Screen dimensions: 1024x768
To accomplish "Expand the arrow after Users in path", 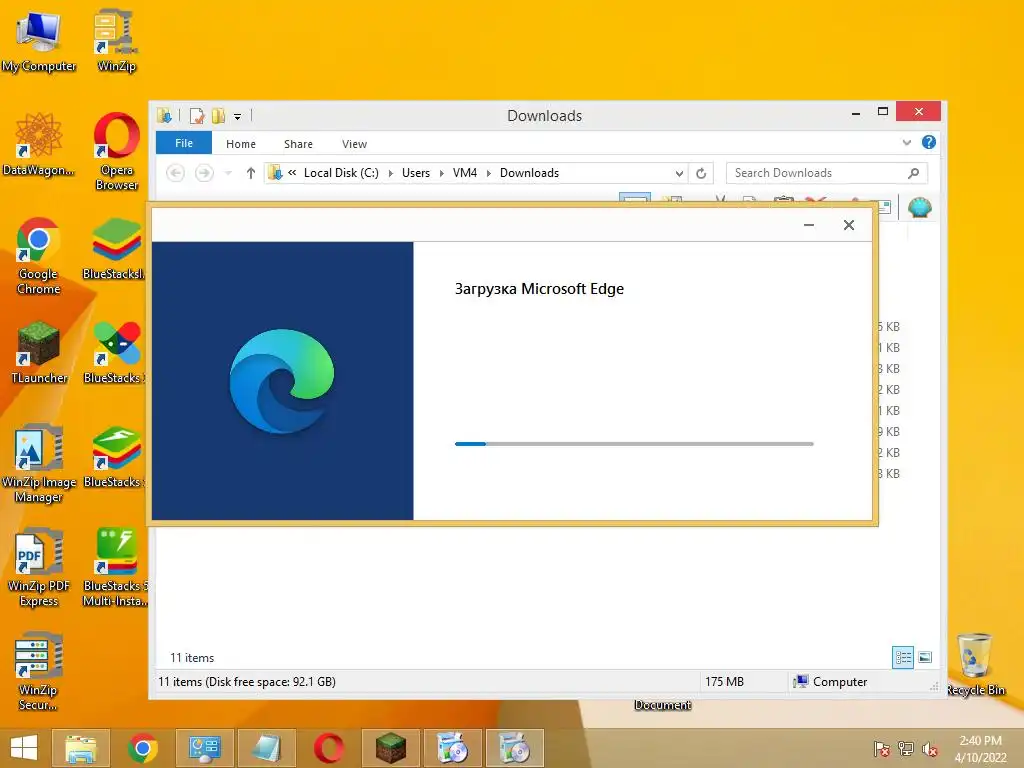I will click(441, 173).
